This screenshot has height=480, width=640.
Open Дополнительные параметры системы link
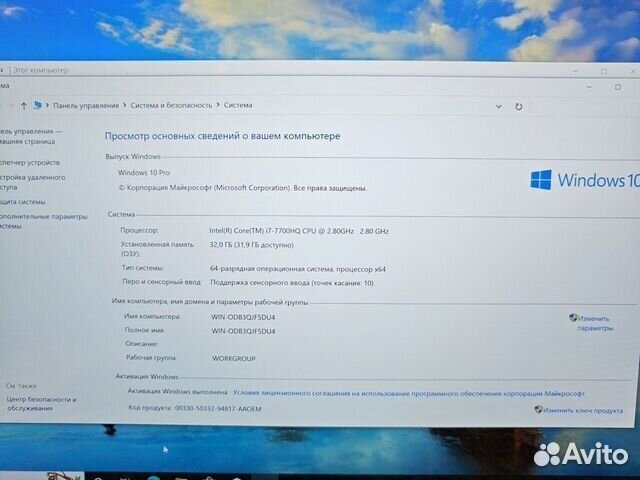pyautogui.click(x=43, y=221)
